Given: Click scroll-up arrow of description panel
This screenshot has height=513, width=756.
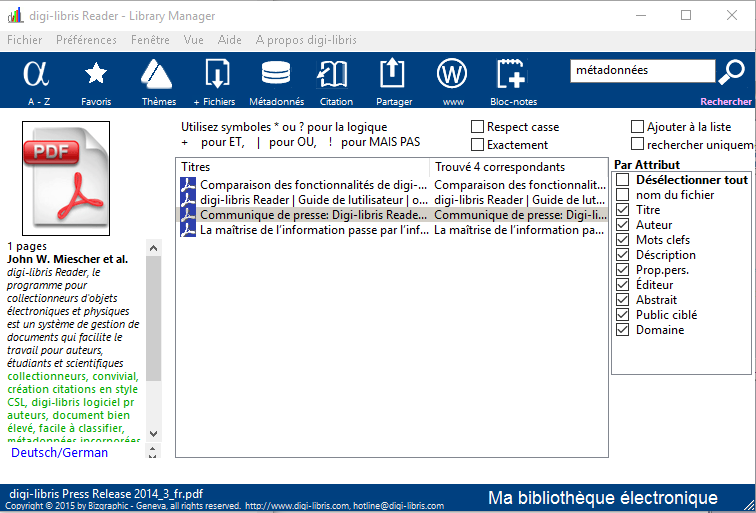Looking at the screenshot, I should click(x=154, y=248).
